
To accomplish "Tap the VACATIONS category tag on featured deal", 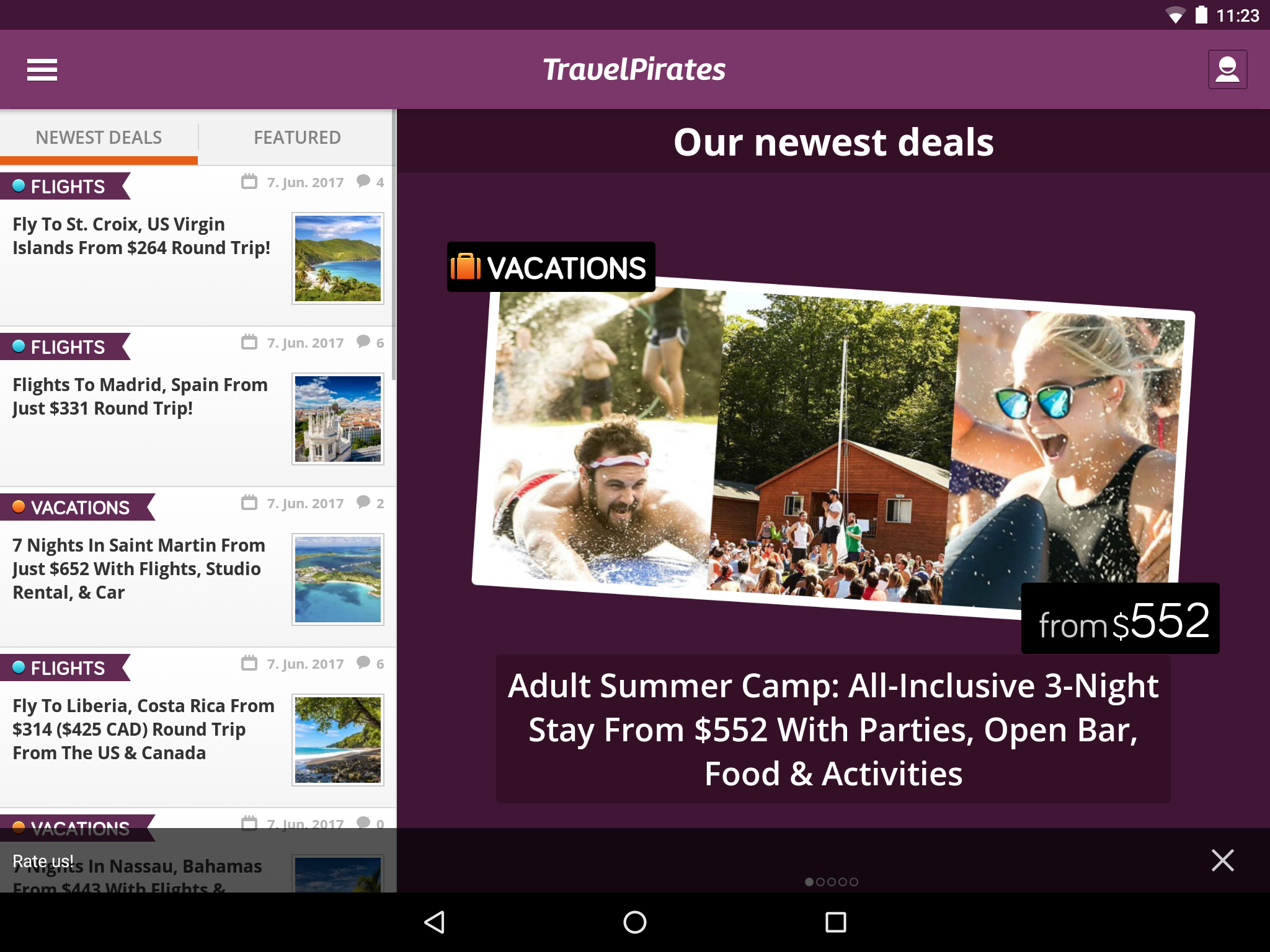I will pos(551,267).
